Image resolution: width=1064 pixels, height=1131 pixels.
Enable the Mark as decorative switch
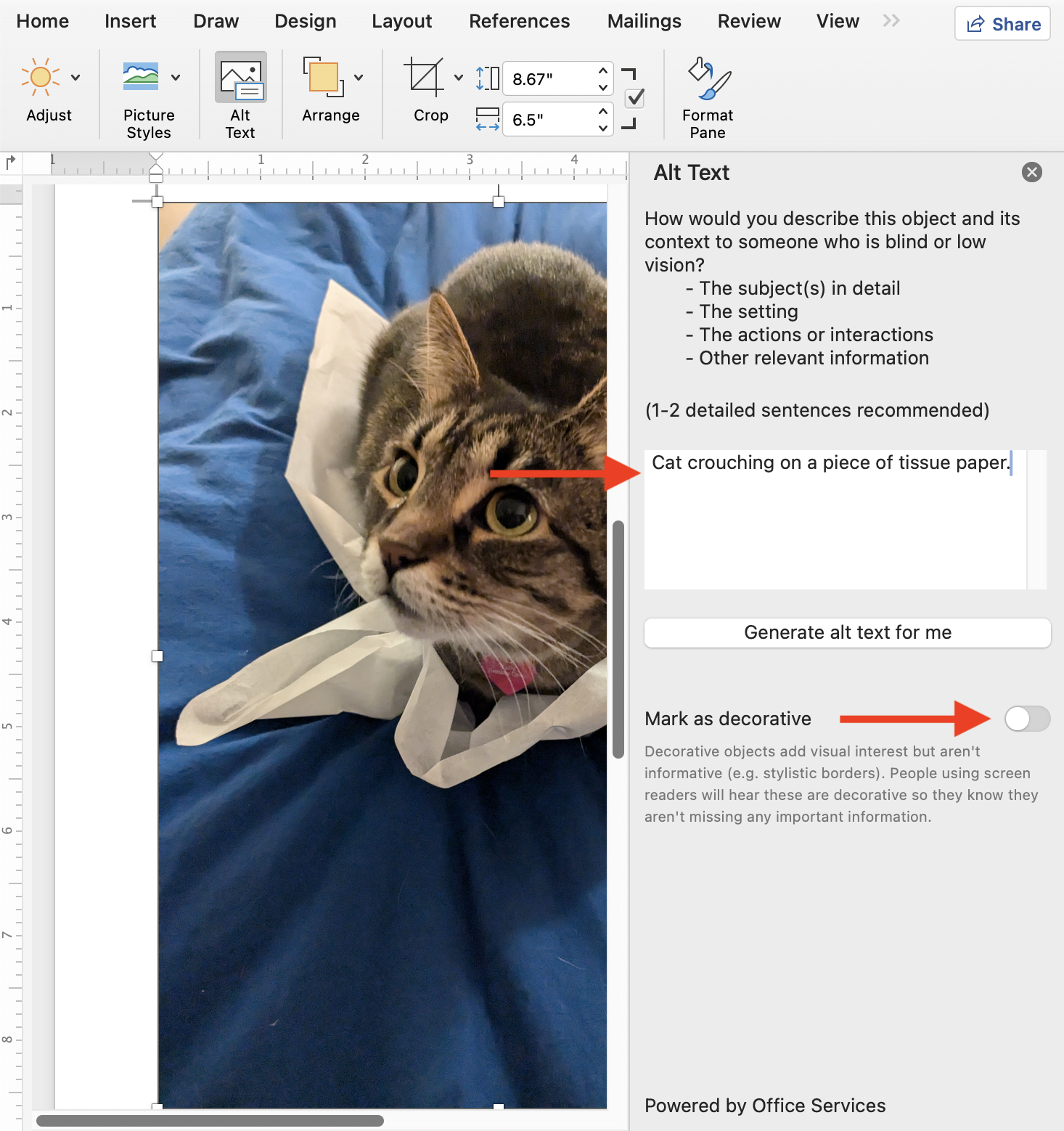click(x=1026, y=719)
